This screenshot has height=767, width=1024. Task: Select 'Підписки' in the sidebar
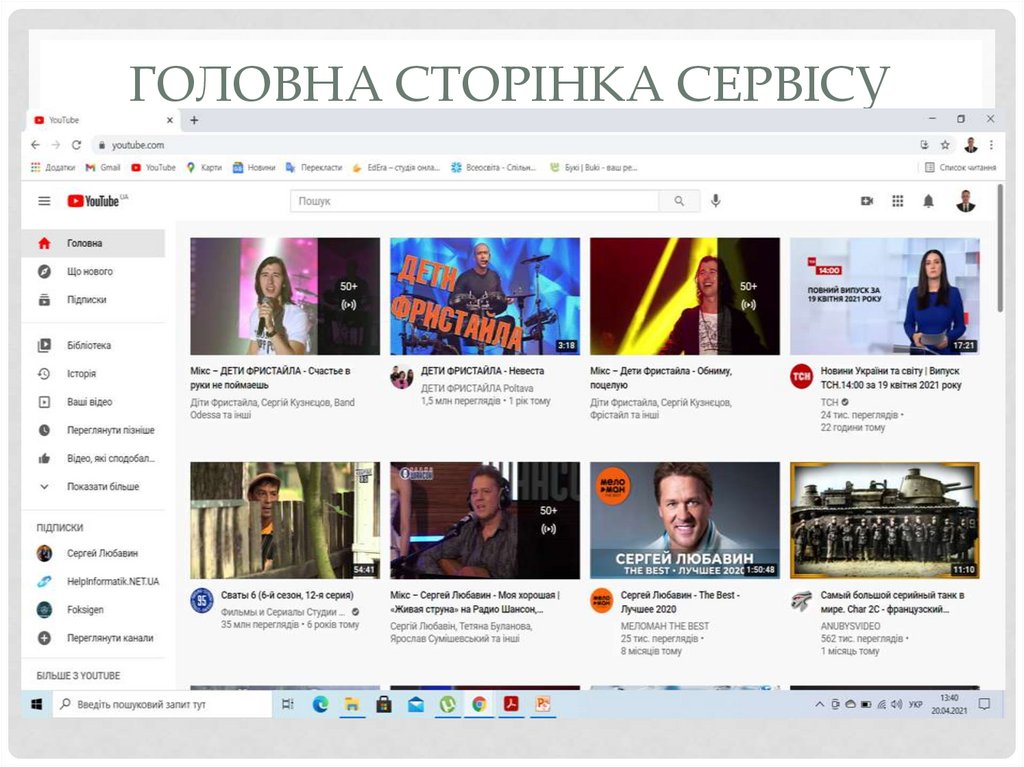click(x=86, y=300)
